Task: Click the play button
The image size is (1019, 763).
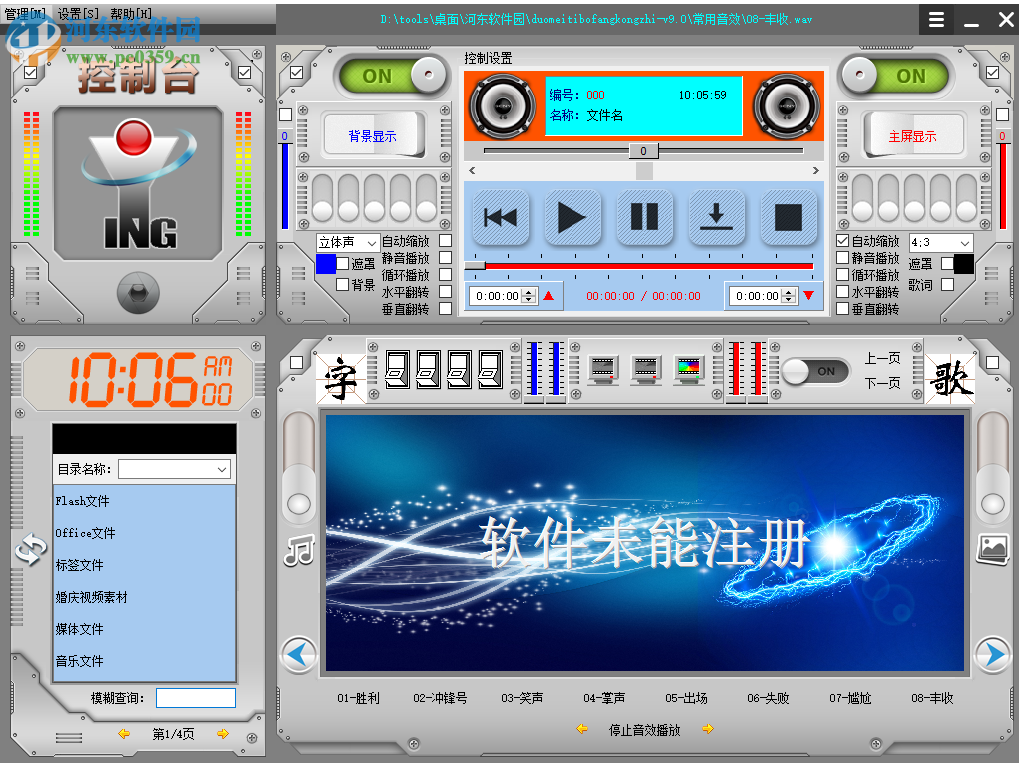Action: (x=573, y=217)
